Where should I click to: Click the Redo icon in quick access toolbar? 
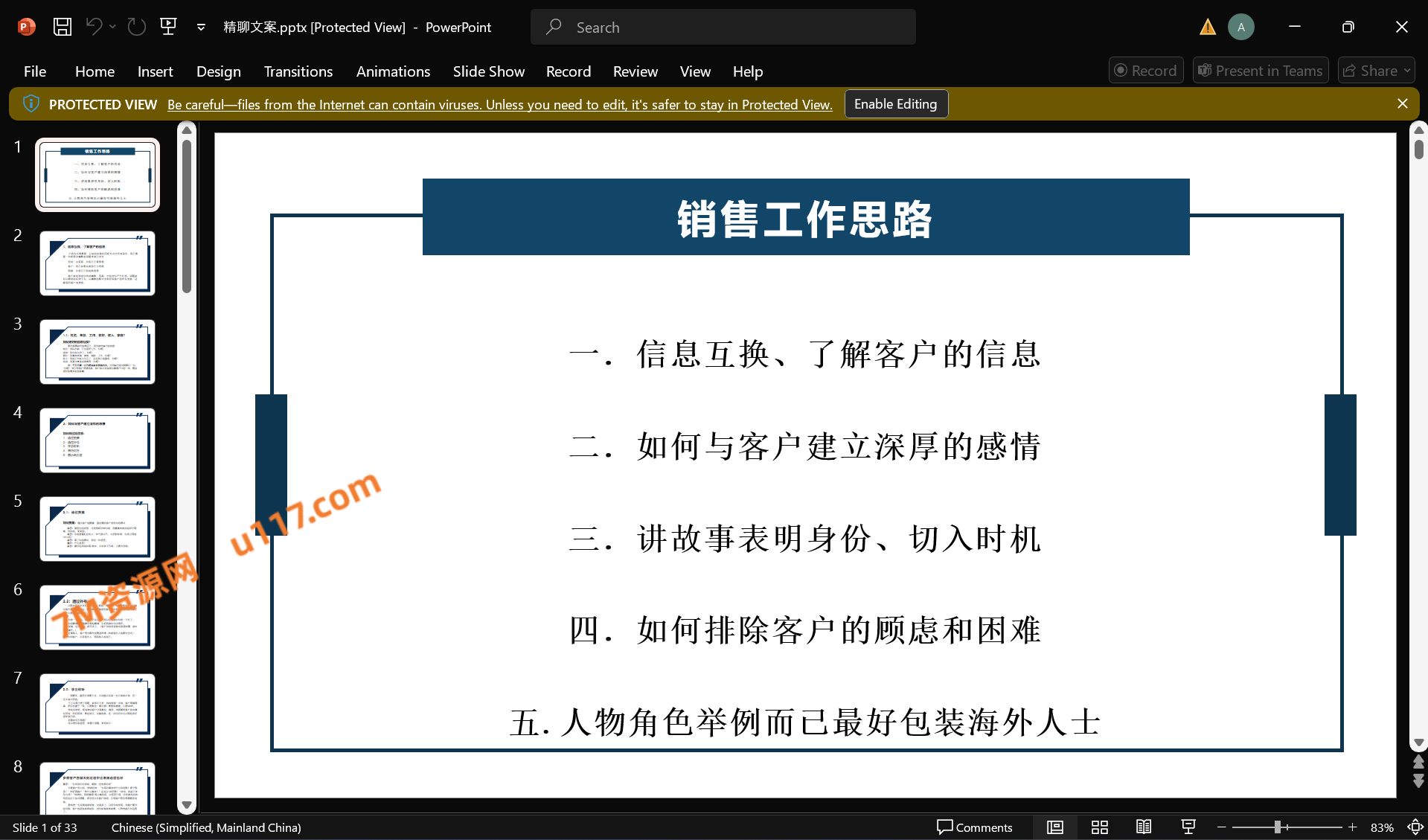(x=136, y=28)
